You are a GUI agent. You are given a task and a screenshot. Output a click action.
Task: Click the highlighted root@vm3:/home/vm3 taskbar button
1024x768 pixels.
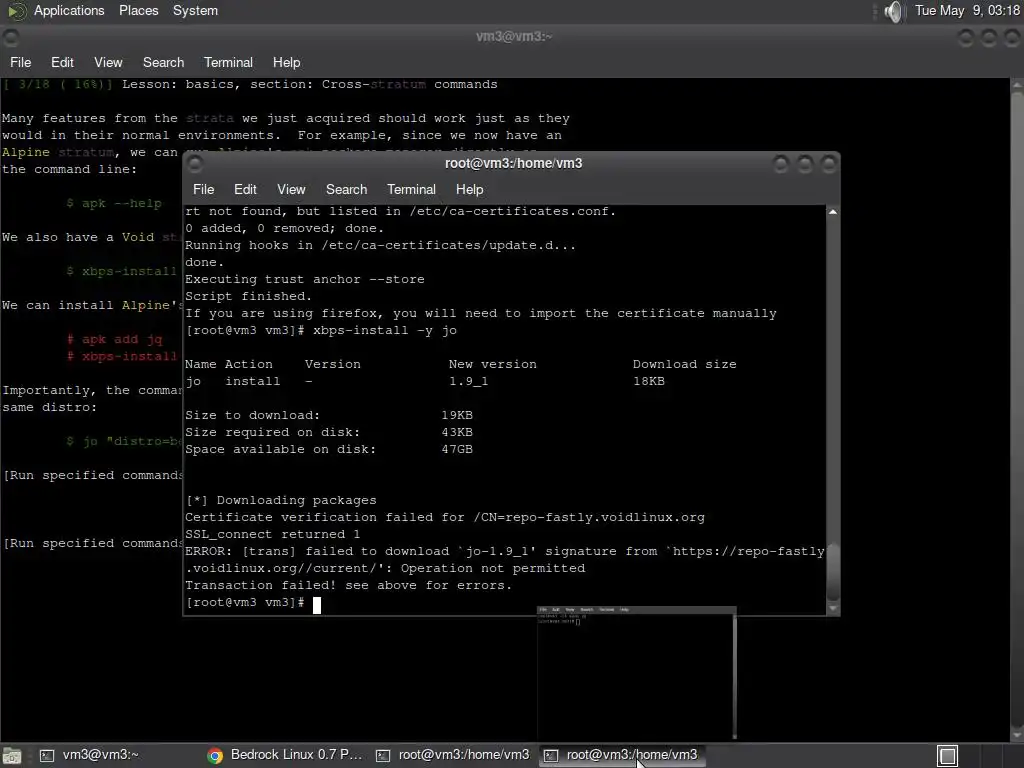[622, 755]
